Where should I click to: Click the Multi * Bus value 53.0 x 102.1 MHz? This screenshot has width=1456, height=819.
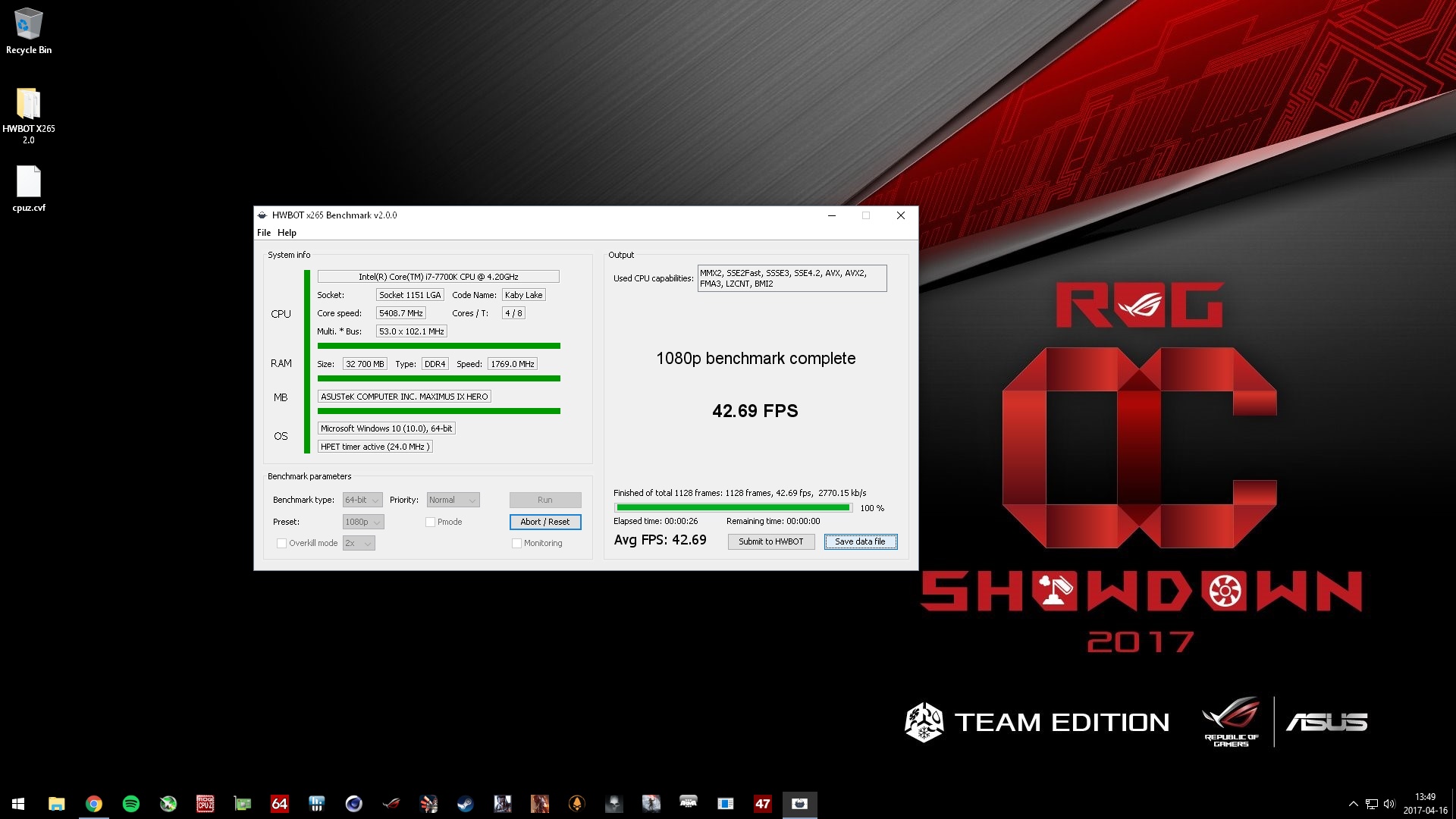pos(412,331)
